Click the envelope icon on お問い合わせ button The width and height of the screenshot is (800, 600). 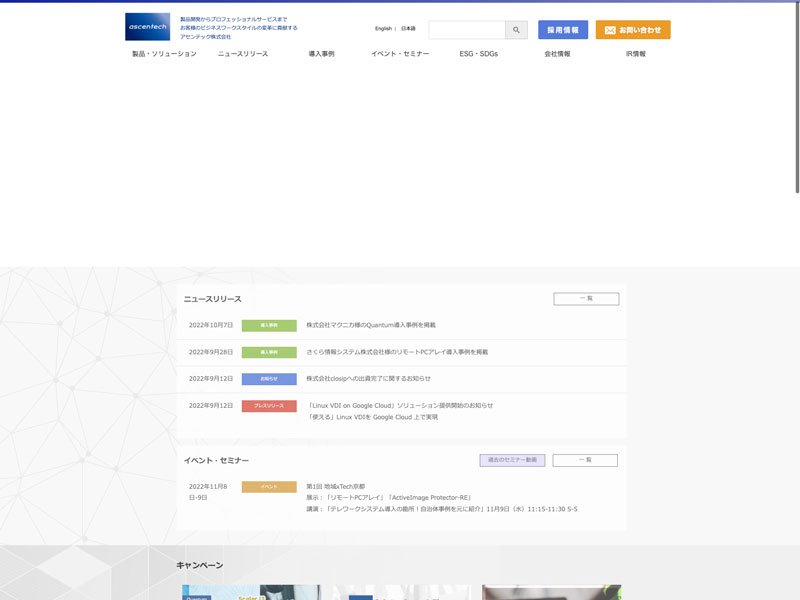[610, 30]
